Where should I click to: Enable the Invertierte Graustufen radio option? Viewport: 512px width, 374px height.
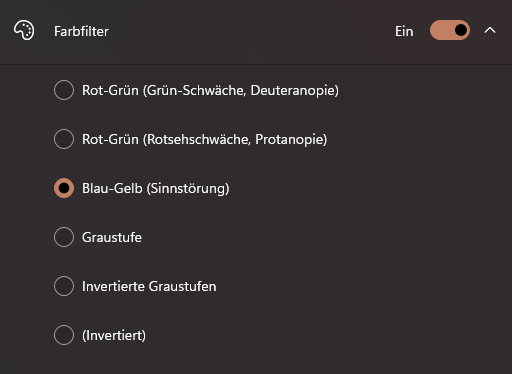(64, 286)
